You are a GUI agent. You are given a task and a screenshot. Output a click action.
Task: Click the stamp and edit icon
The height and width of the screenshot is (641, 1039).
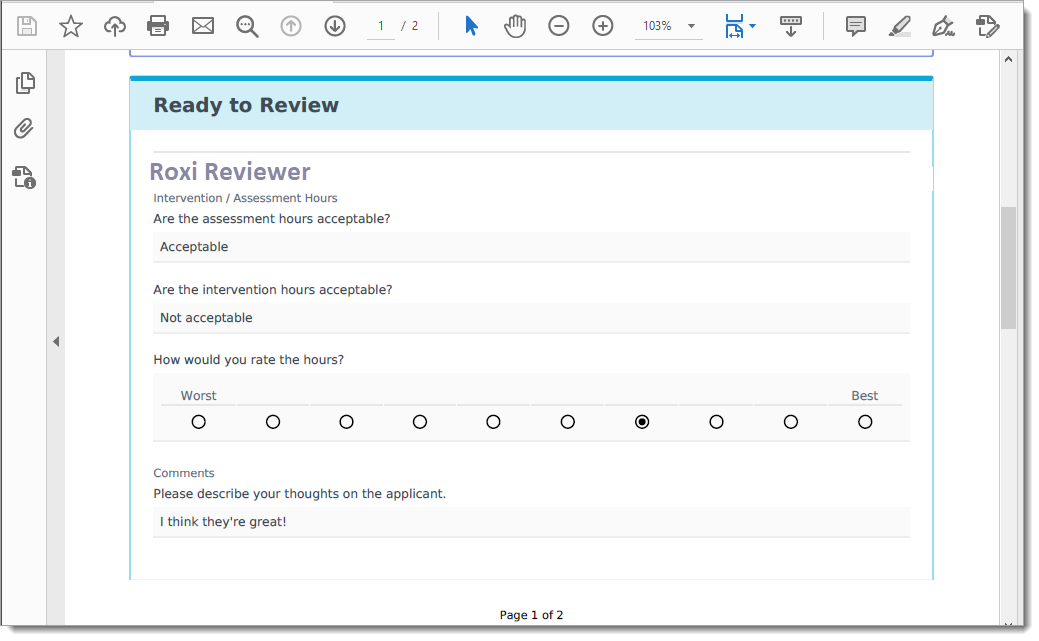[987, 27]
